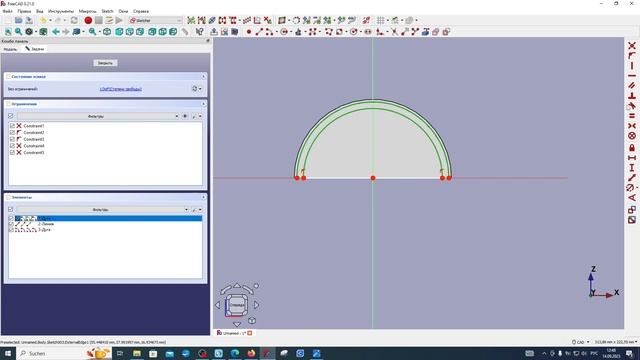Toggle the grid icon in top toolbar
This screenshot has width=640, height=360.
tap(380, 20)
